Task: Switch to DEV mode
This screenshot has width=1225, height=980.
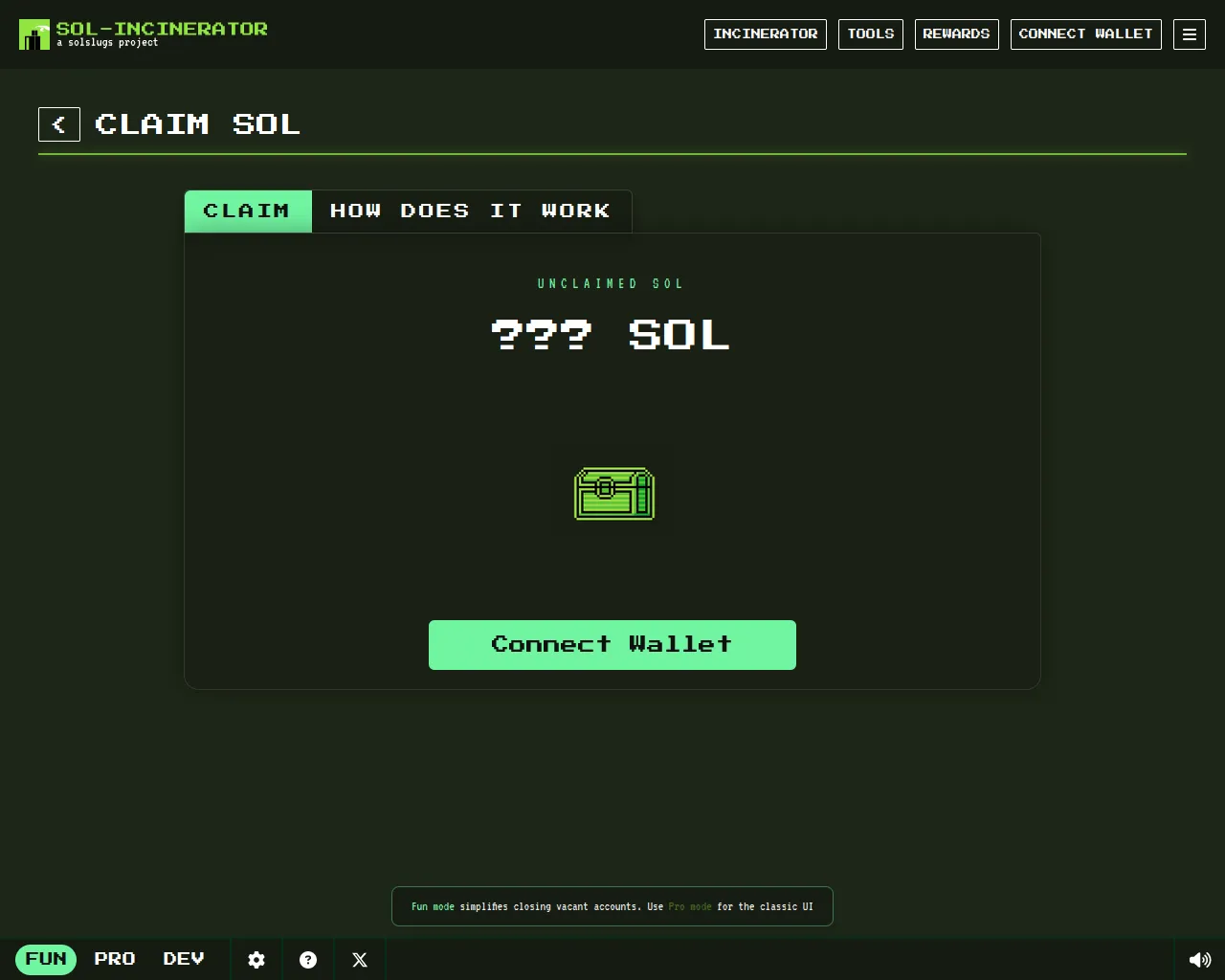Action: click(x=184, y=959)
